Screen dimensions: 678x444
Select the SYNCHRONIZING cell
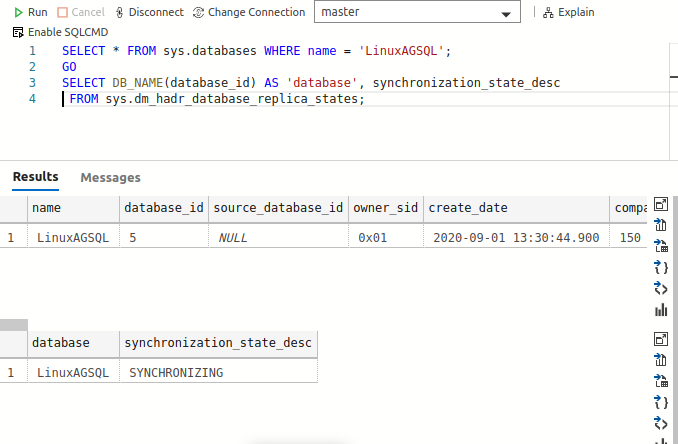[x=176, y=372]
